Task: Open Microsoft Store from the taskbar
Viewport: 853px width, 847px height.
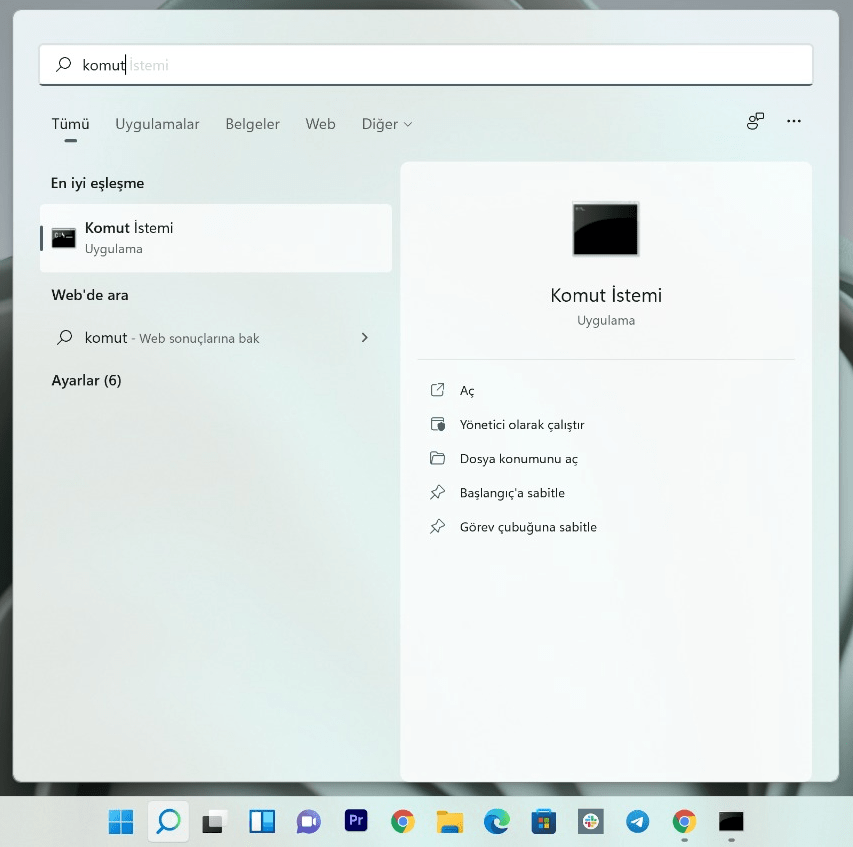Action: point(543,821)
